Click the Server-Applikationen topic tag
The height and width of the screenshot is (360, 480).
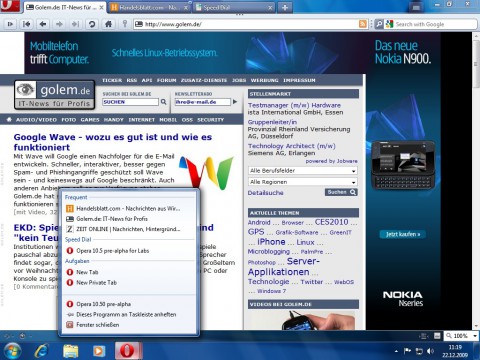[284, 266]
